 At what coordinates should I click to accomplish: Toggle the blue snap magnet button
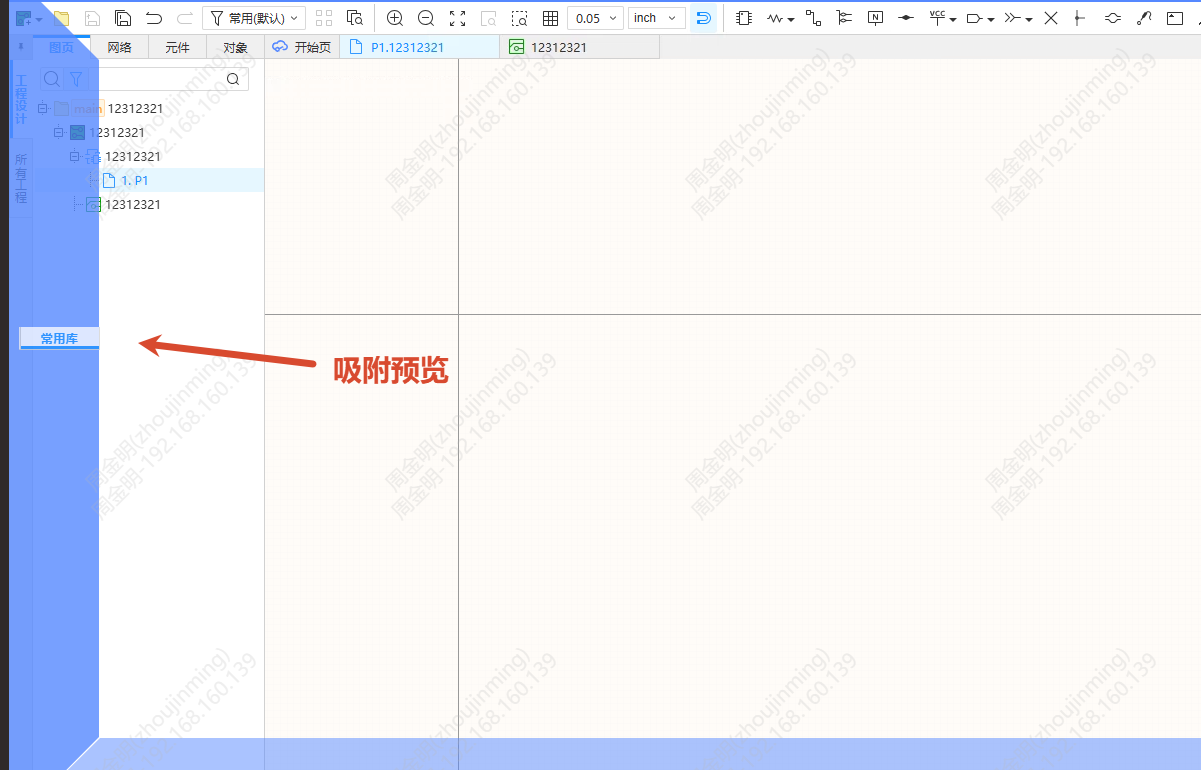[x=704, y=18]
